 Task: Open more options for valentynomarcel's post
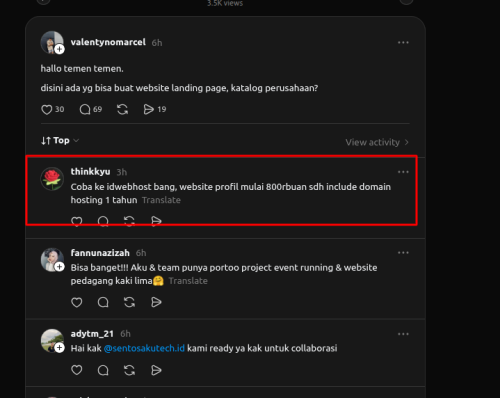(x=403, y=43)
